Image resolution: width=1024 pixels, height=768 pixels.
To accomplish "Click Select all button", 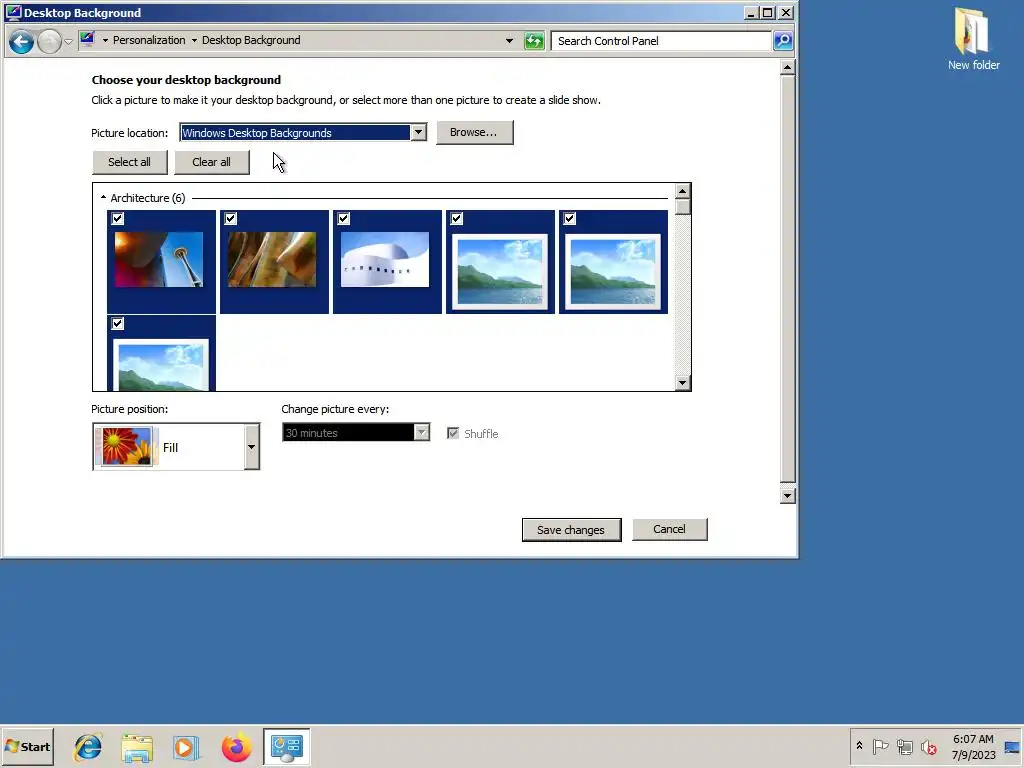I will coord(129,162).
